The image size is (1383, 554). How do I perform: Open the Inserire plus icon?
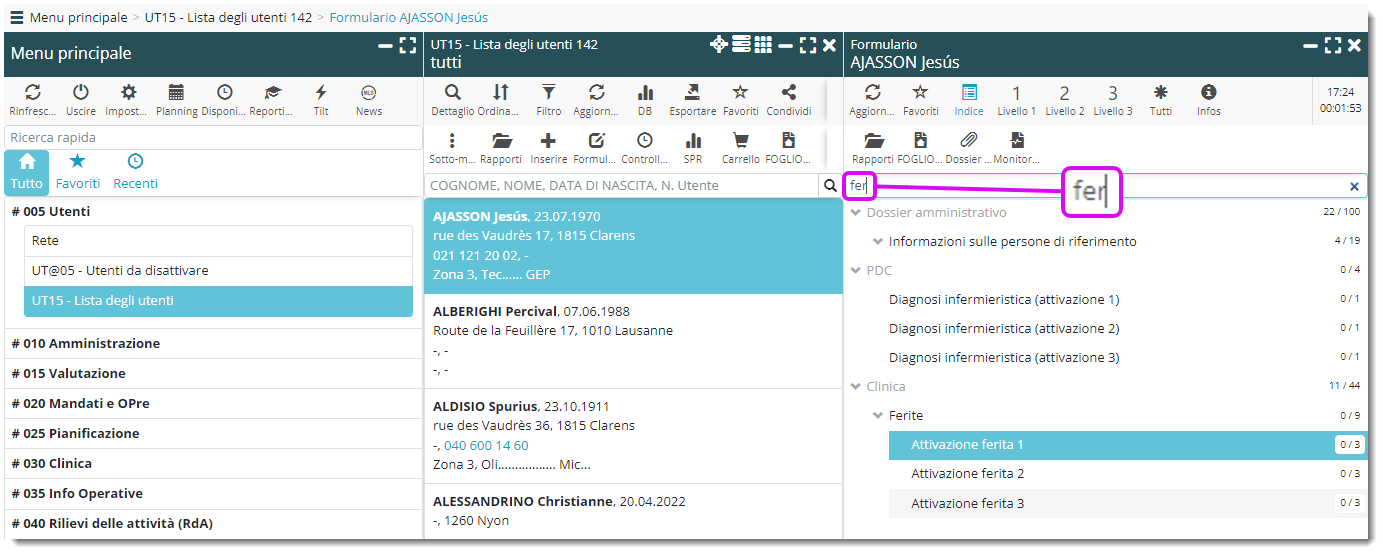tap(548, 141)
